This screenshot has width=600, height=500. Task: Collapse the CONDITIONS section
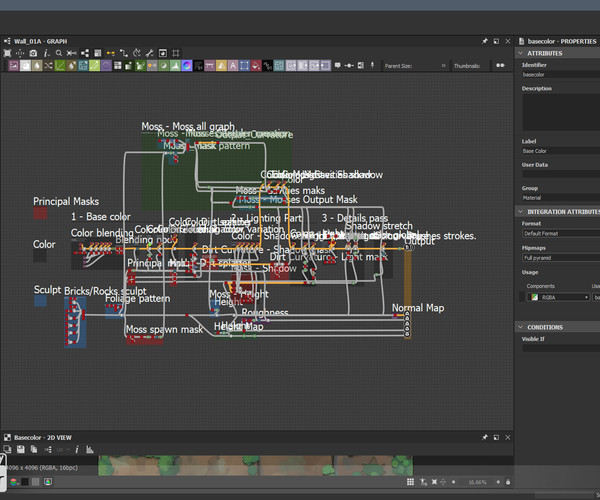pos(520,327)
